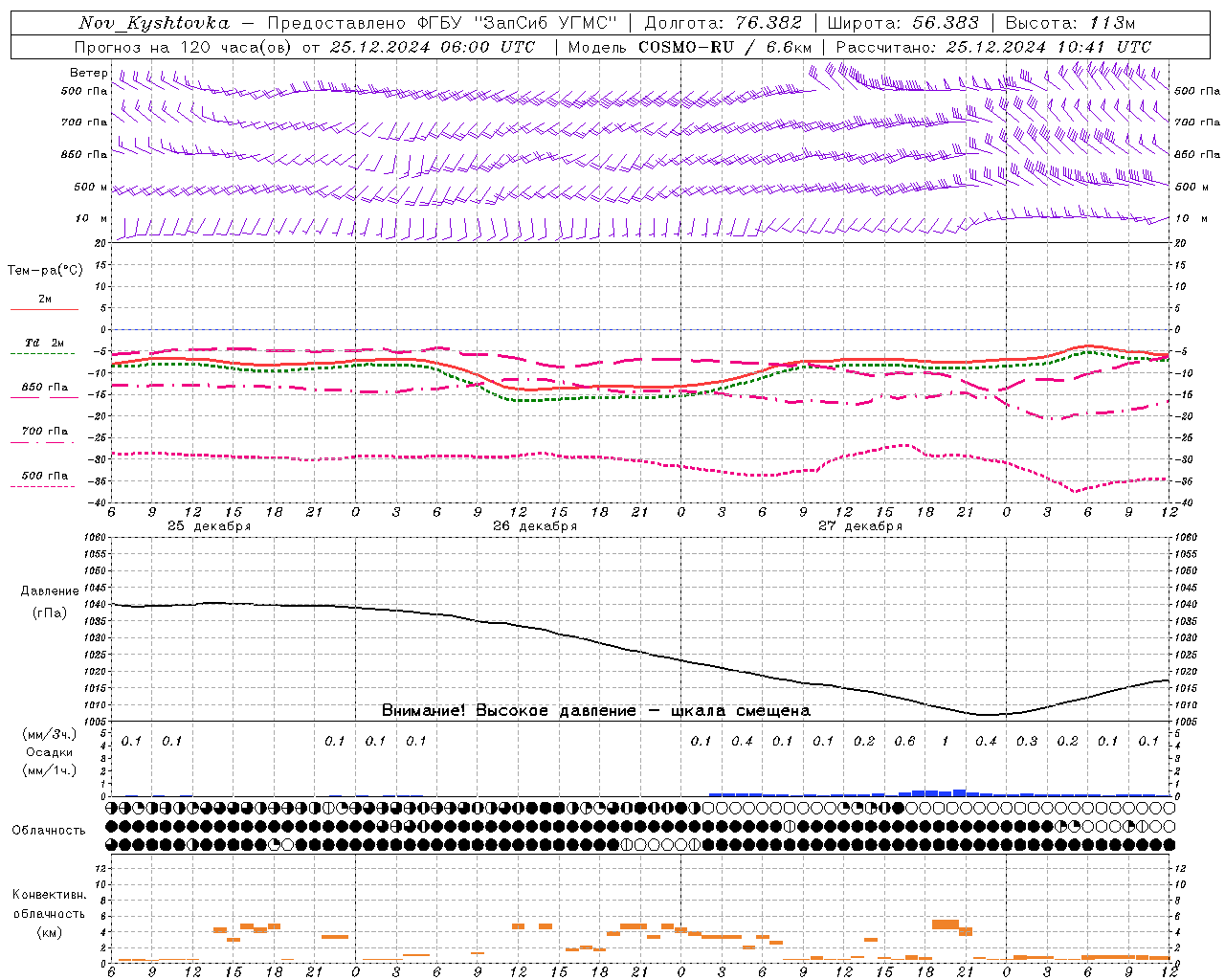The image size is (1225, 980).
Task: Click the 1060 pressure tick on the left axis
Action: (x=96, y=538)
